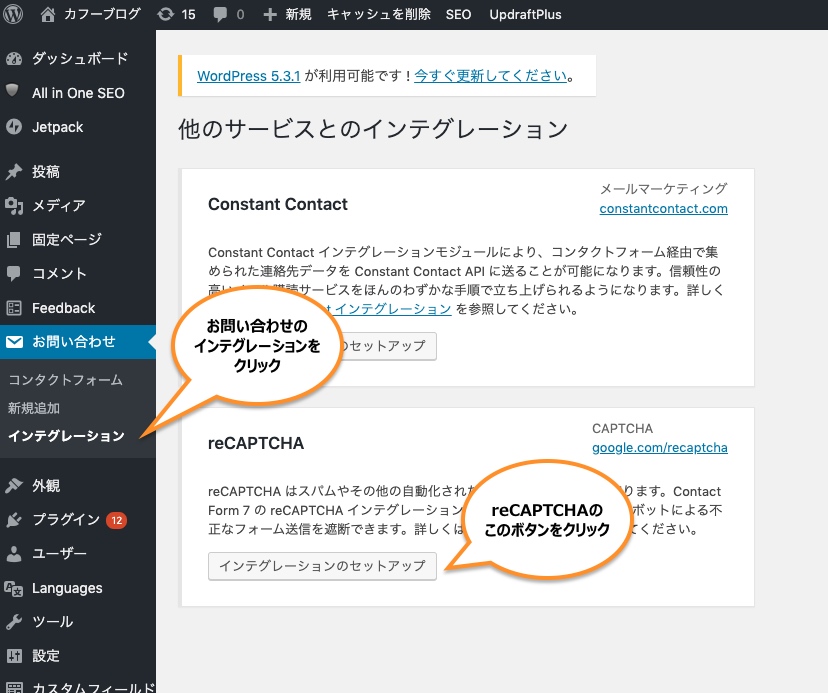Viewport: 828px width, 693px height.
Task: Follow the google.com/recaptcha link
Action: point(659,447)
